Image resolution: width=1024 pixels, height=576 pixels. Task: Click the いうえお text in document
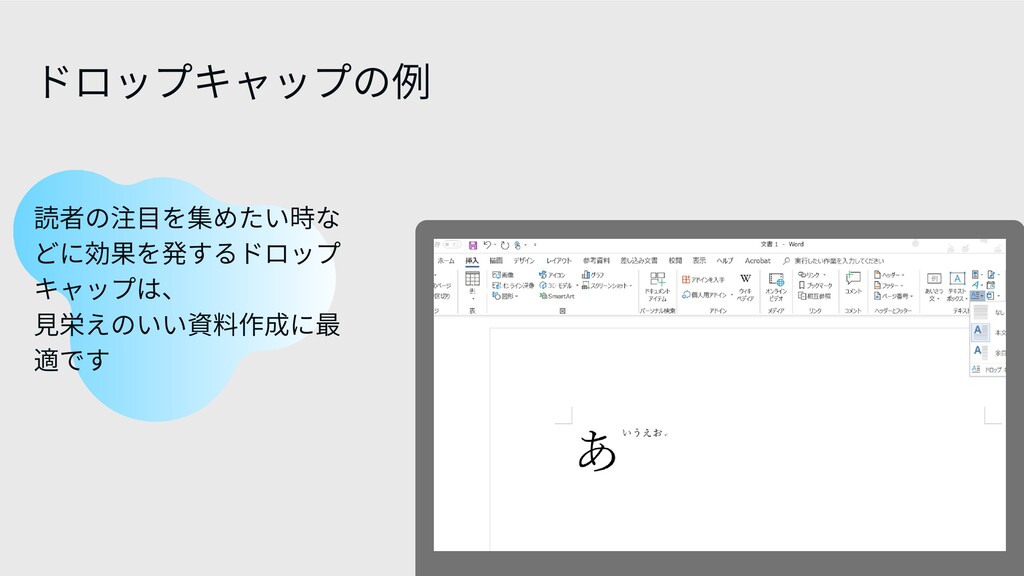pos(643,432)
